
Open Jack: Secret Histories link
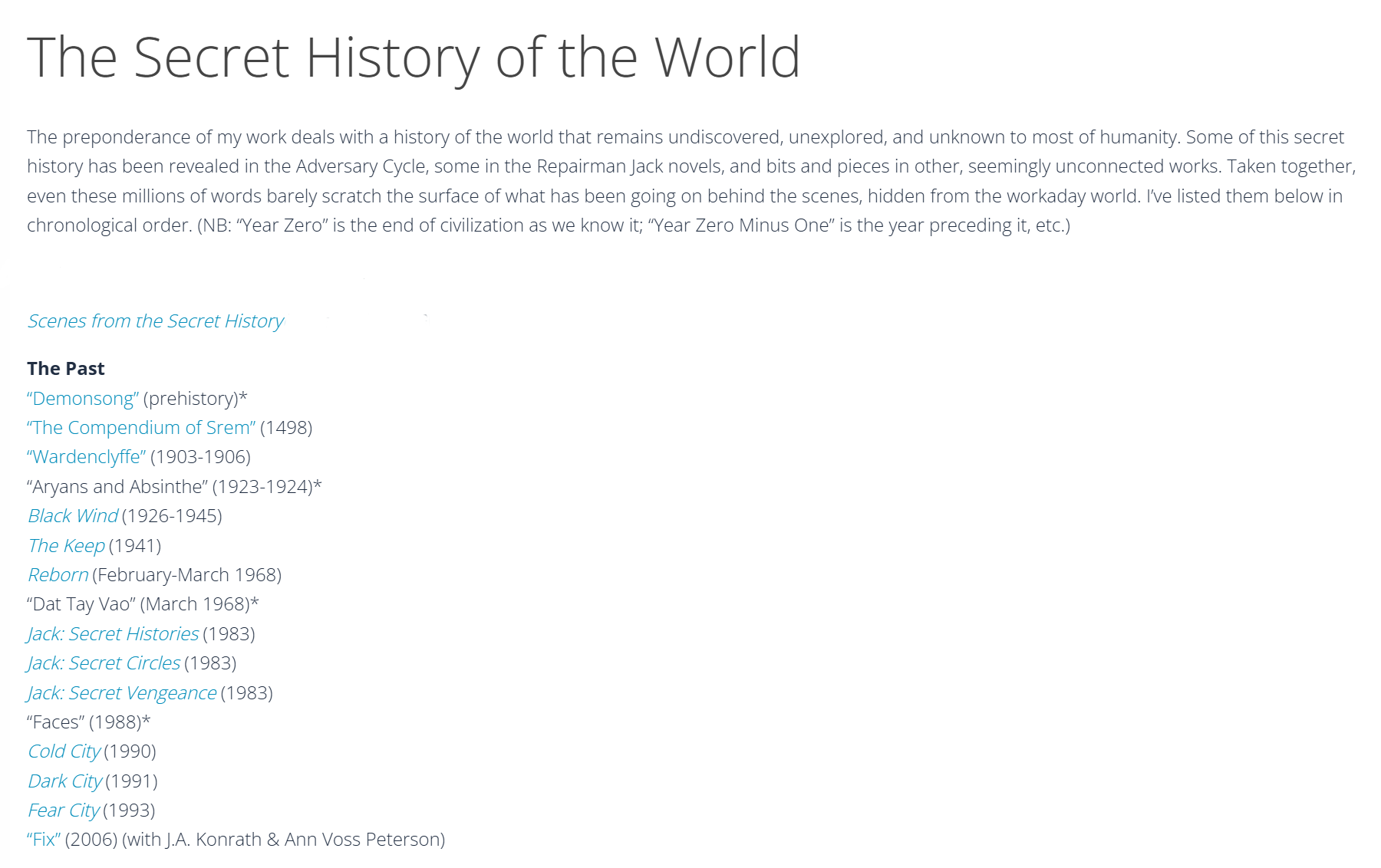(x=113, y=634)
